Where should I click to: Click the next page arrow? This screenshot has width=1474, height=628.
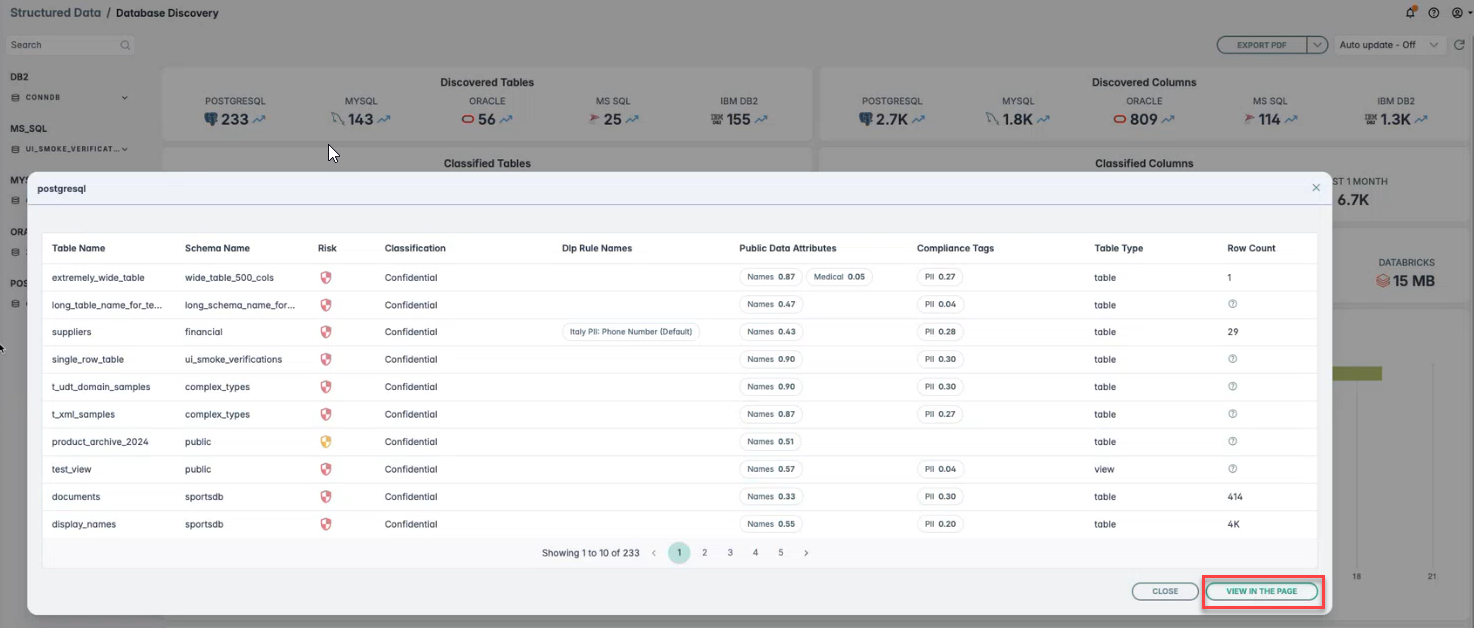tap(806, 553)
